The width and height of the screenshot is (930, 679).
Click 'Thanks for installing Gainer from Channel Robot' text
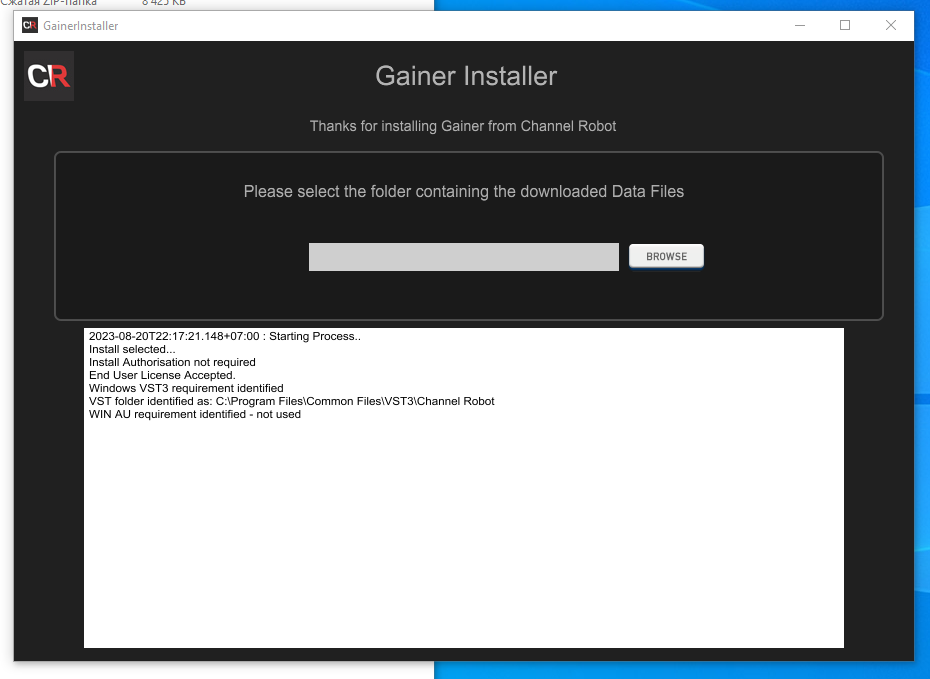tap(463, 126)
